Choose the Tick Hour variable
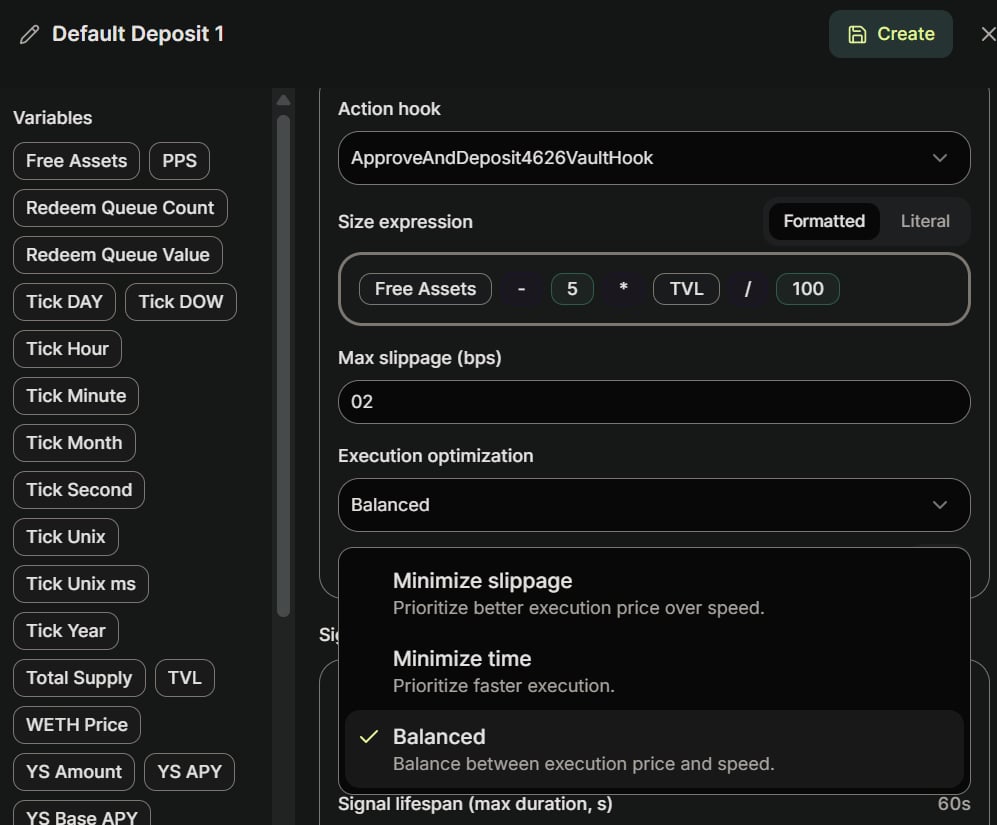This screenshot has width=997, height=825. click(x=67, y=349)
